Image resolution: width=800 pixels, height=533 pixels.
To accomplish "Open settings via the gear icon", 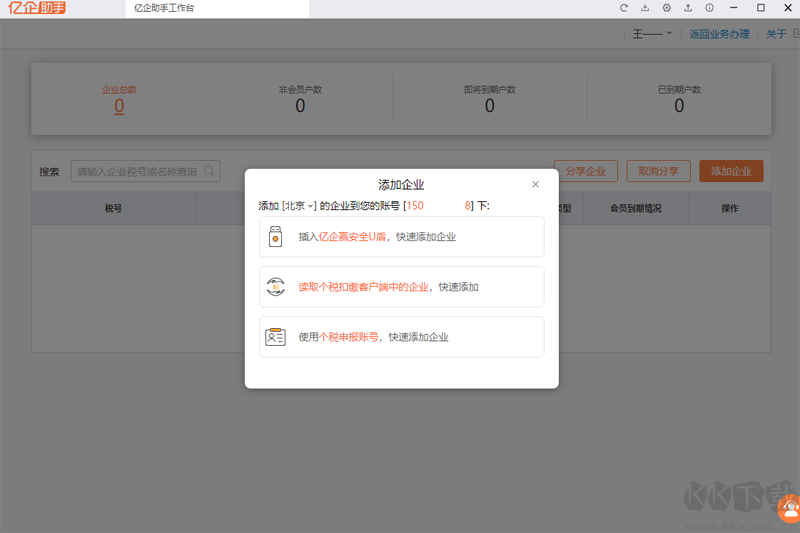I will pos(667,8).
